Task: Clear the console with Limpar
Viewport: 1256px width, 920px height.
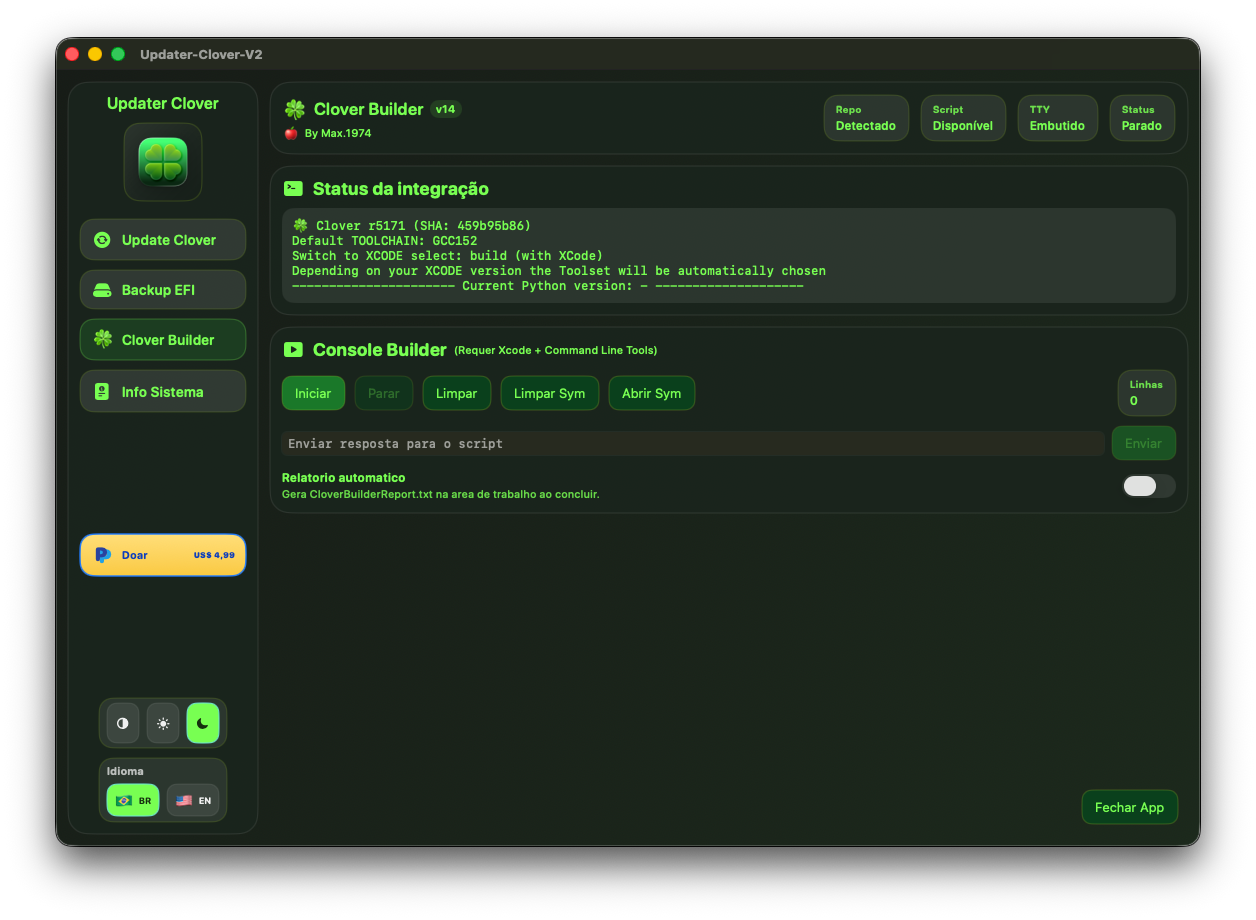Action: coord(456,393)
